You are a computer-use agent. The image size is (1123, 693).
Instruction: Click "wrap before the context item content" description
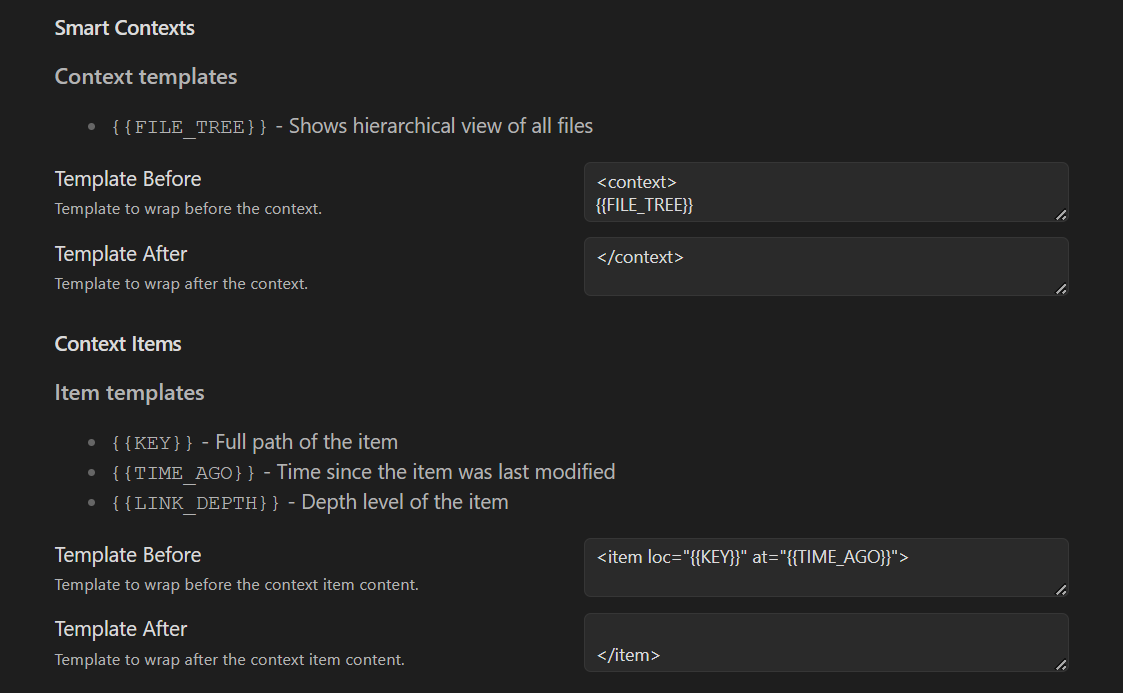click(x=236, y=585)
